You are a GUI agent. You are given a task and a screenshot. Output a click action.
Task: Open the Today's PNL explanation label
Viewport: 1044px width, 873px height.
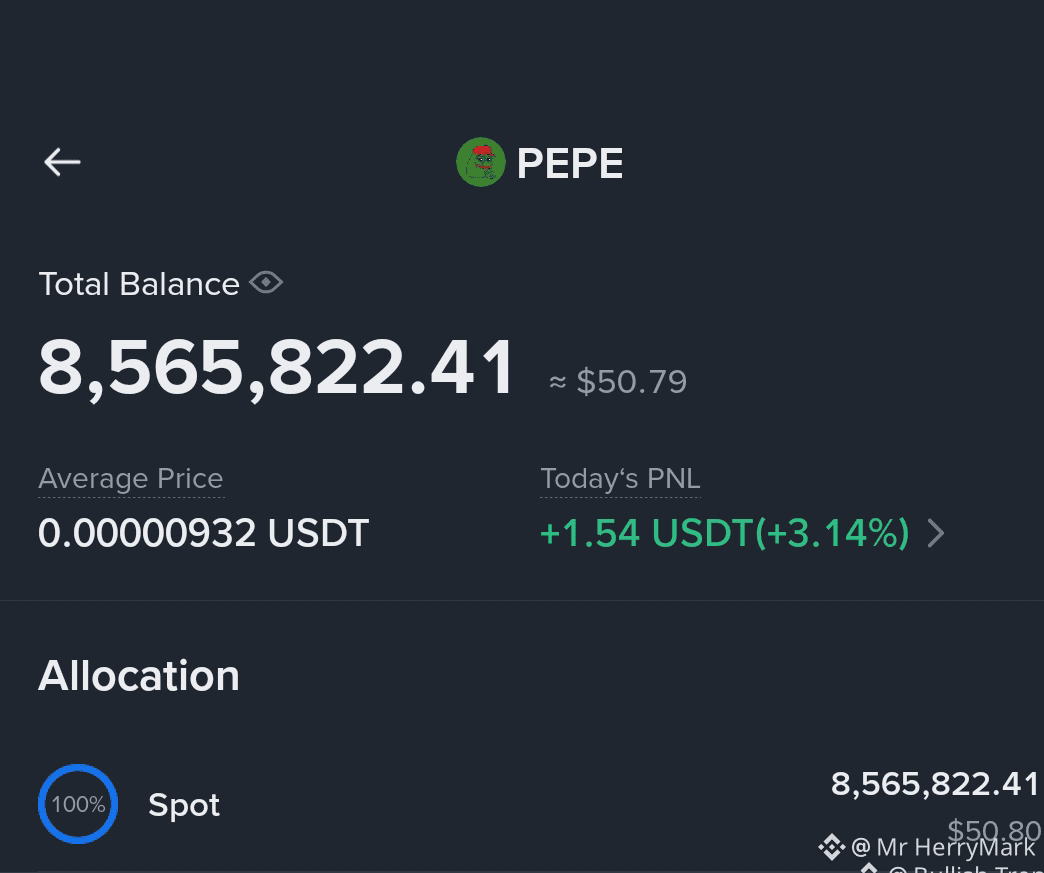click(620, 479)
